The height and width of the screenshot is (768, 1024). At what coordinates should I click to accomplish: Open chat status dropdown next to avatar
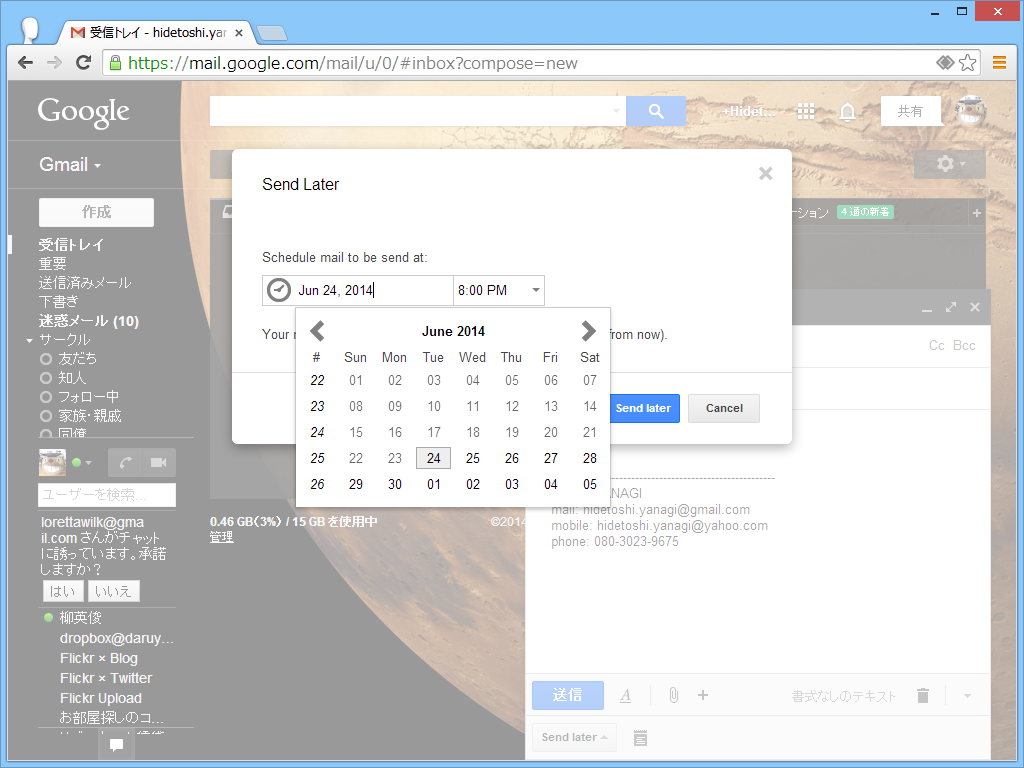click(x=88, y=462)
